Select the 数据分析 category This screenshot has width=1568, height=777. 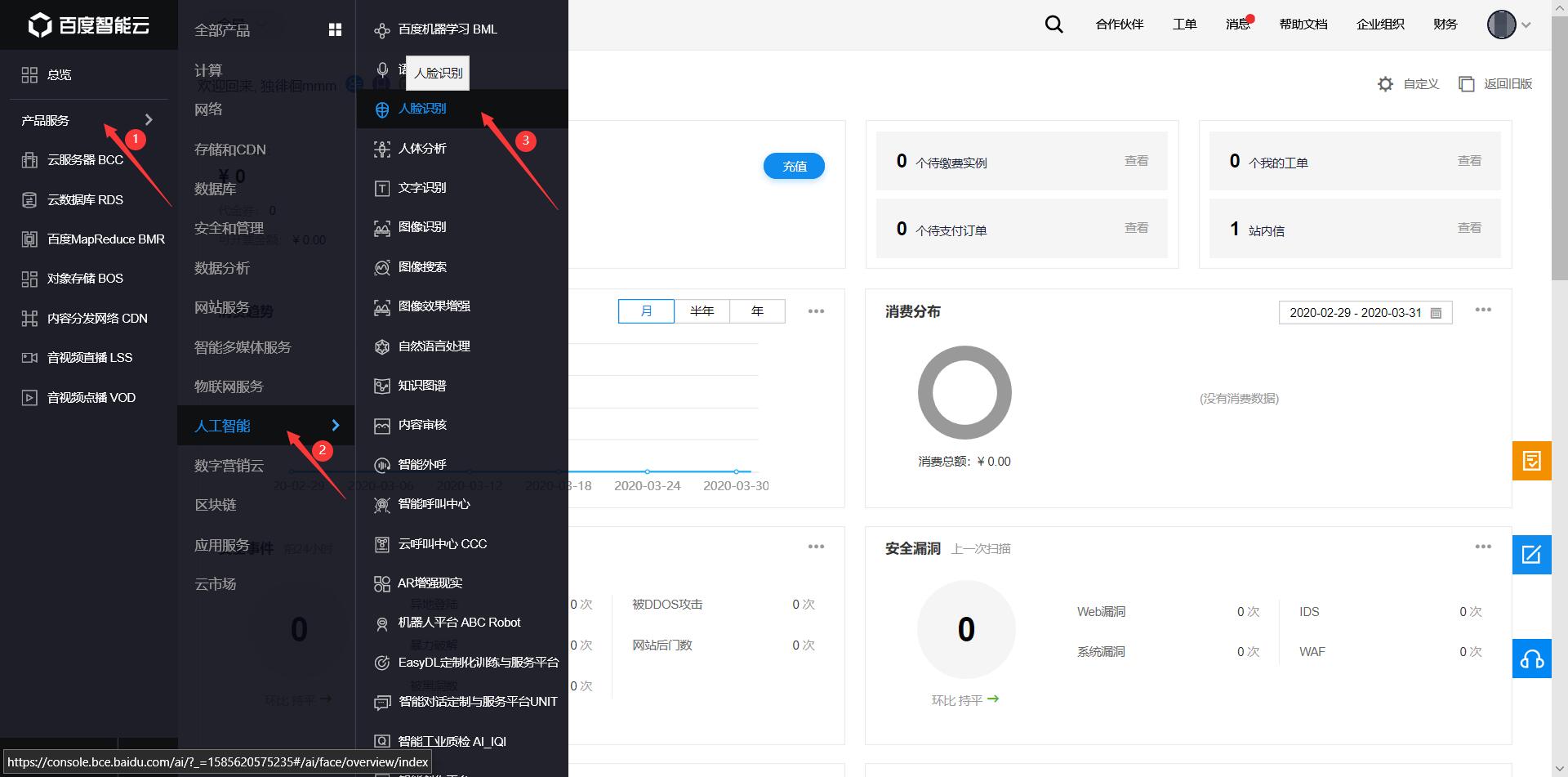pyautogui.click(x=222, y=268)
